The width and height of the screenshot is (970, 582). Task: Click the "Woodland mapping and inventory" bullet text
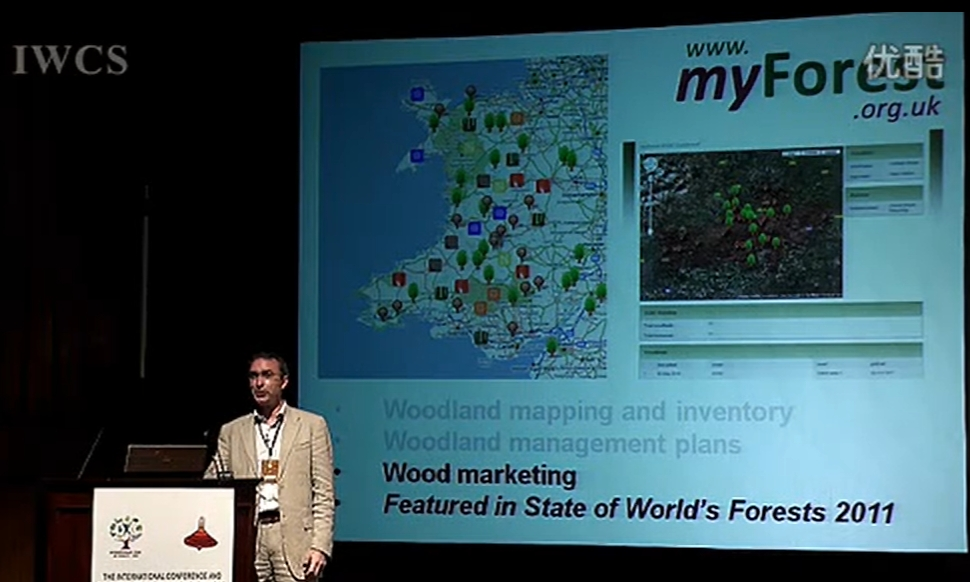(x=588, y=411)
